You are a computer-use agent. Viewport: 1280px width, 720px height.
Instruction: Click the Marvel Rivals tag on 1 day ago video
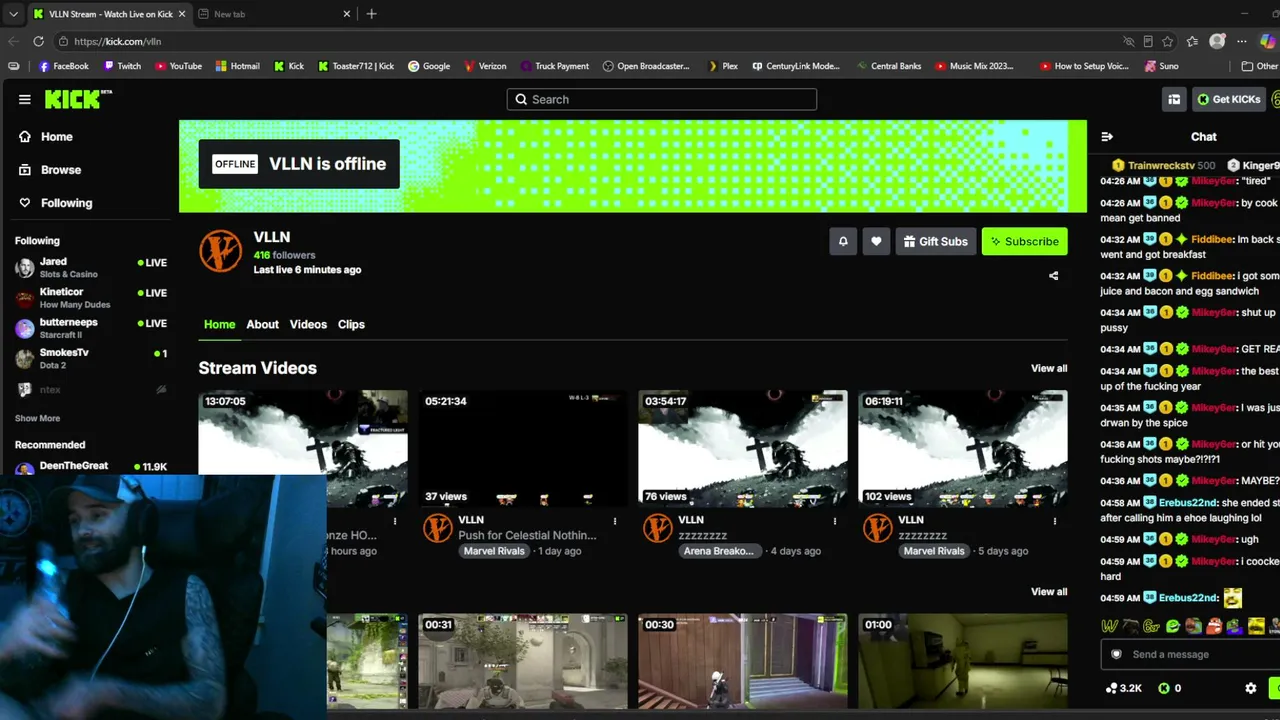pyautogui.click(x=494, y=551)
